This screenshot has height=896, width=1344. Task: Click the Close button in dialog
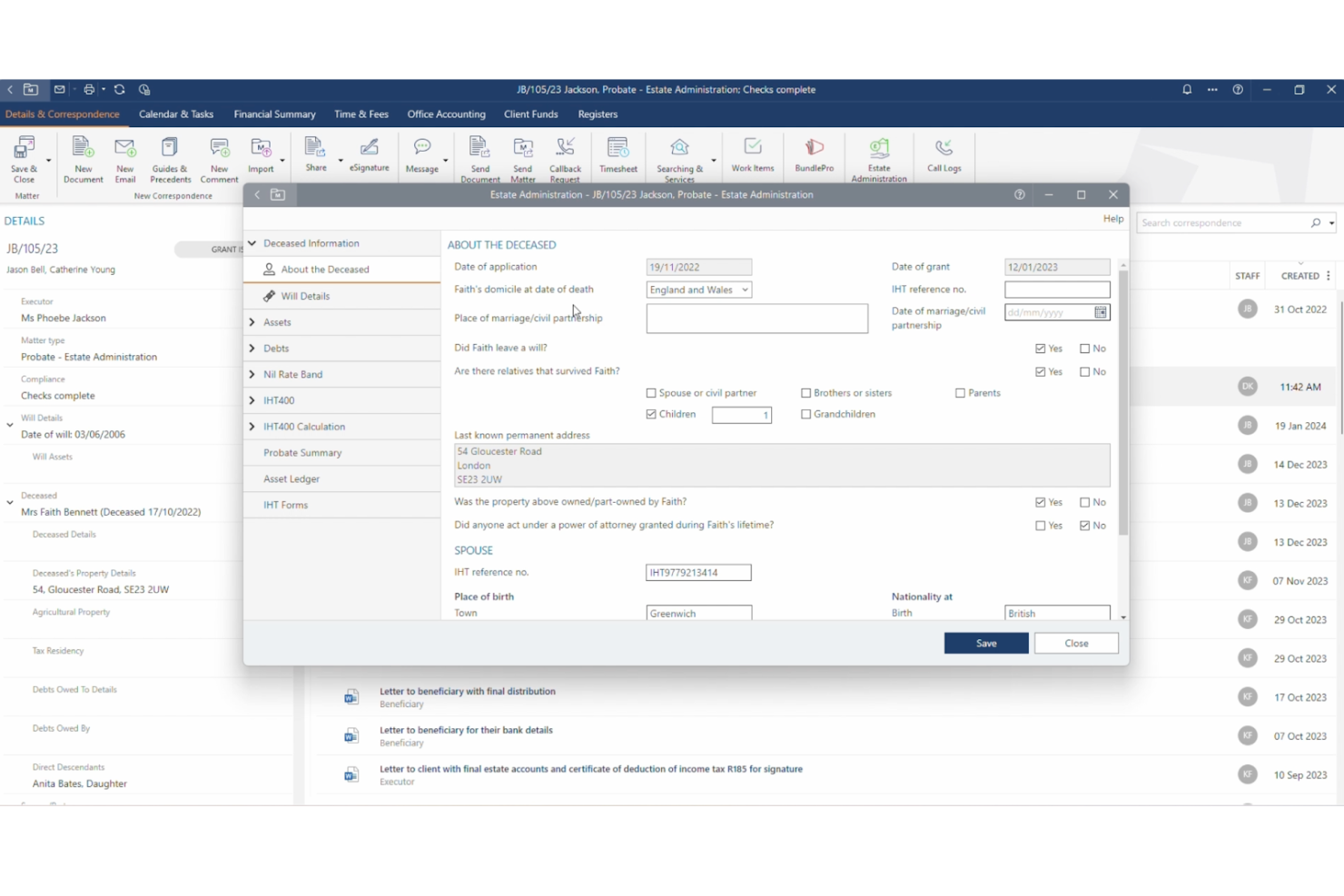(x=1076, y=643)
